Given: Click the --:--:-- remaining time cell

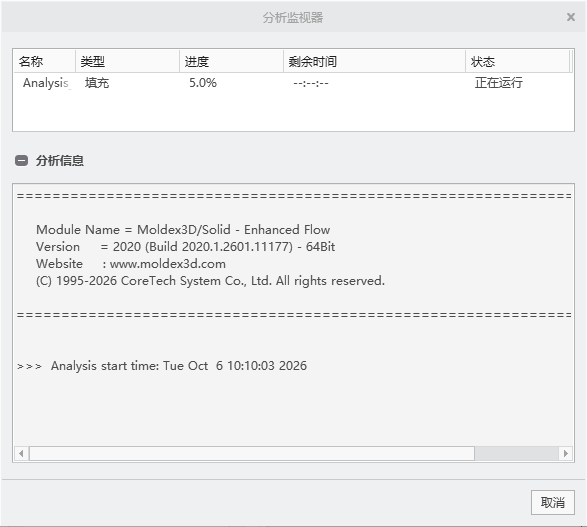Looking at the screenshot, I should click(311, 83).
